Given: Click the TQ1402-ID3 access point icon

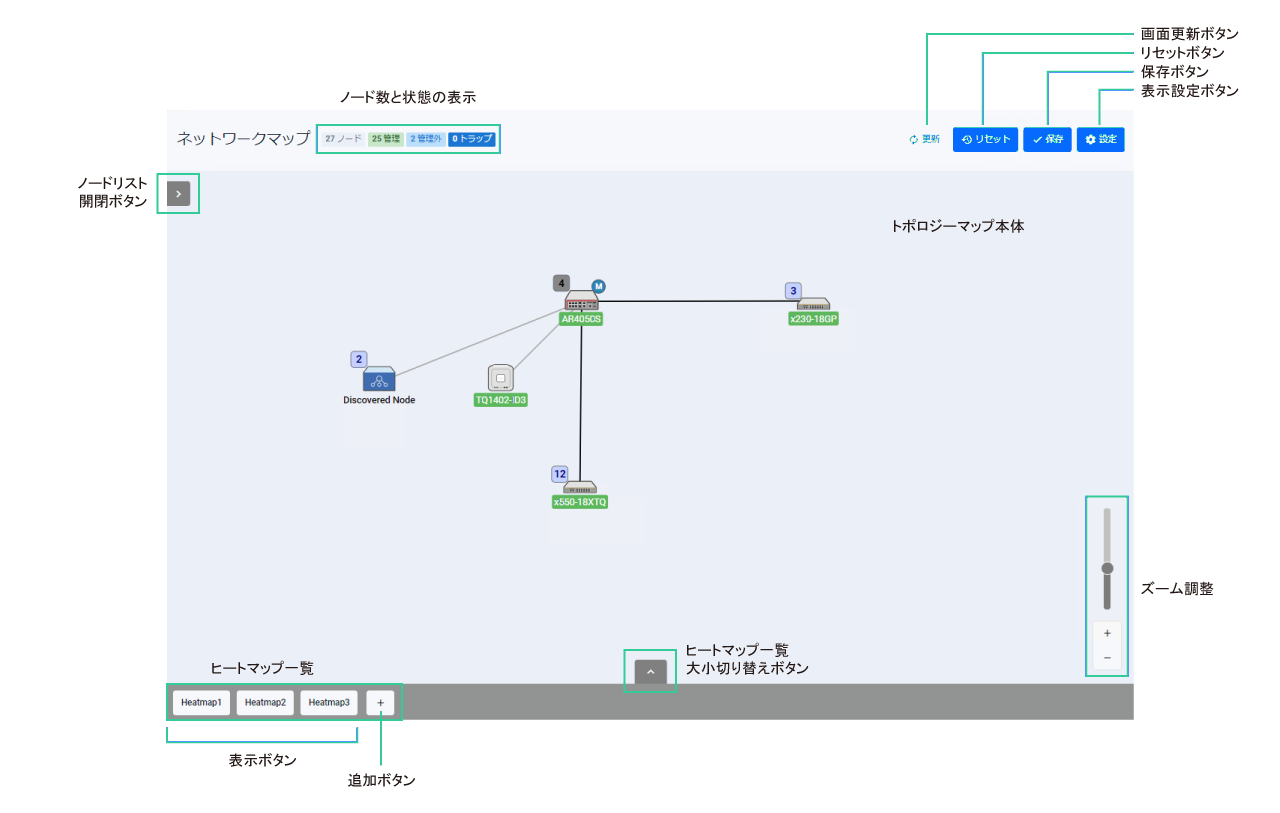Looking at the screenshot, I should pos(500,379).
